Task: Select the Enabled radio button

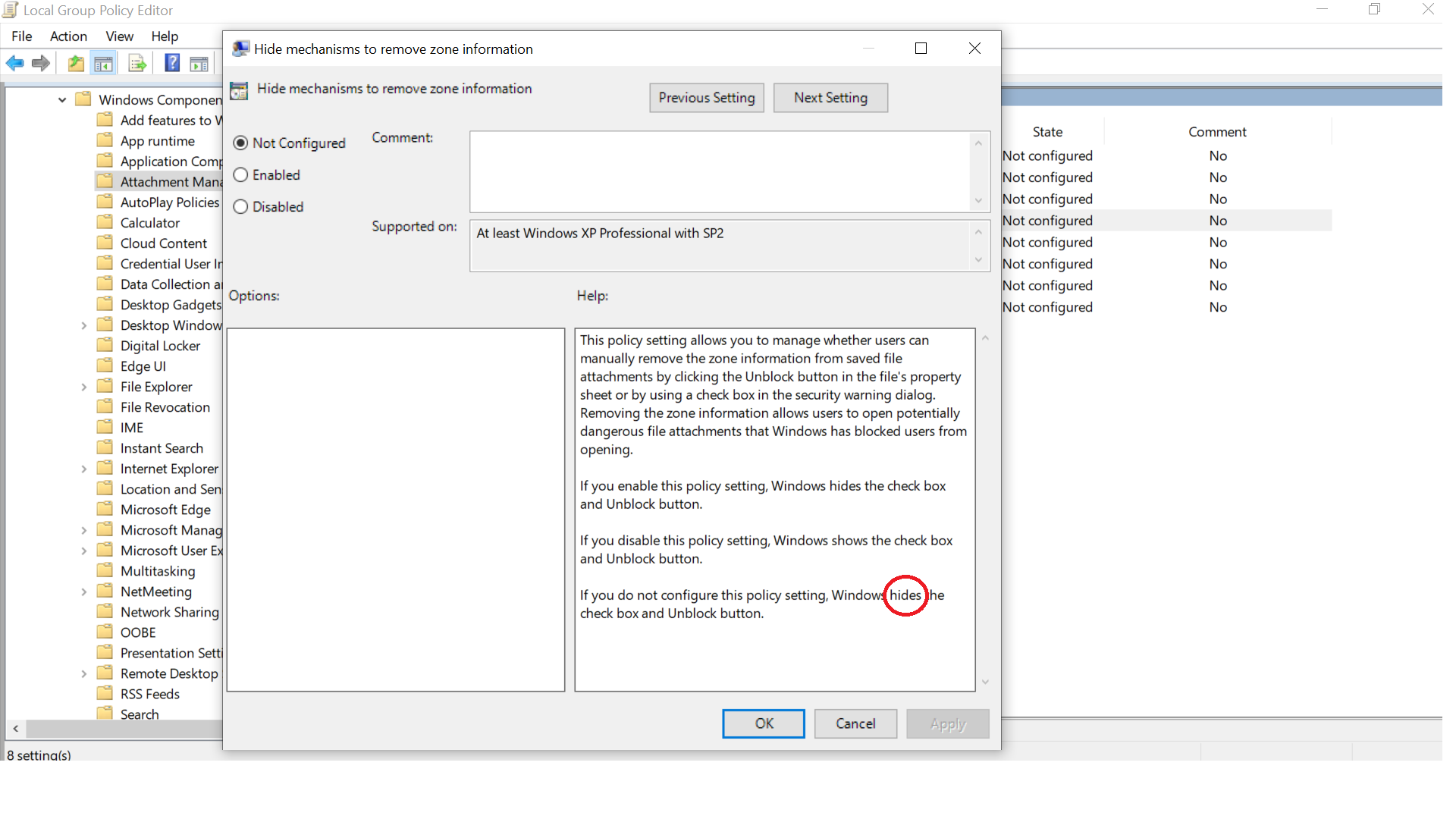Action: 240,175
